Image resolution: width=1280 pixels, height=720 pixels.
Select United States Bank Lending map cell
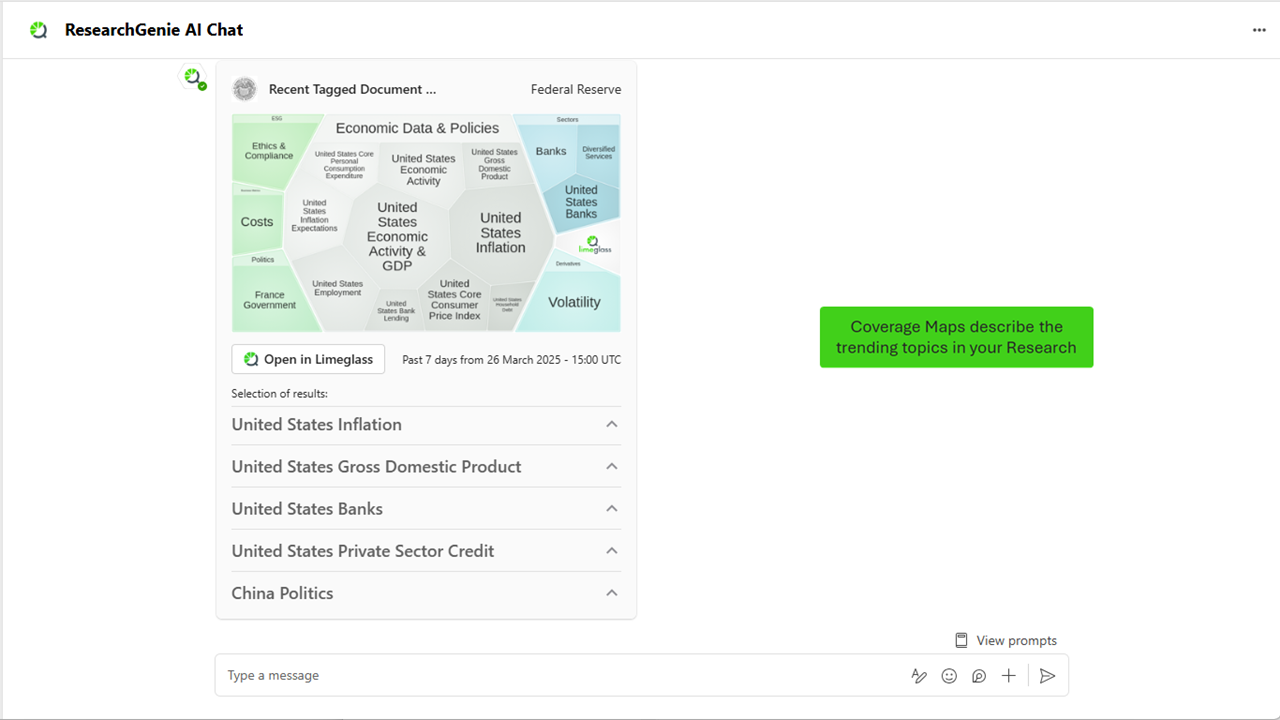click(396, 311)
